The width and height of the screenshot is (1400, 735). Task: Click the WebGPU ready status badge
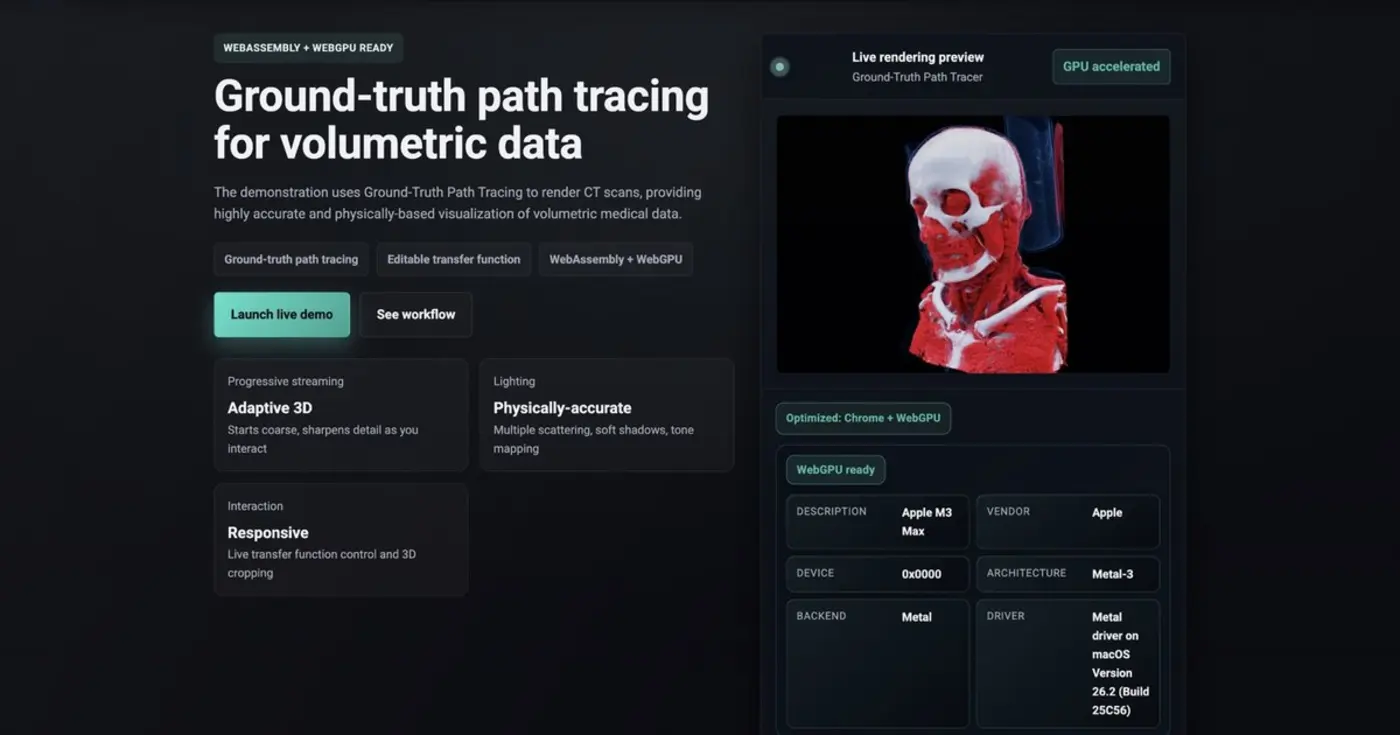click(x=835, y=470)
